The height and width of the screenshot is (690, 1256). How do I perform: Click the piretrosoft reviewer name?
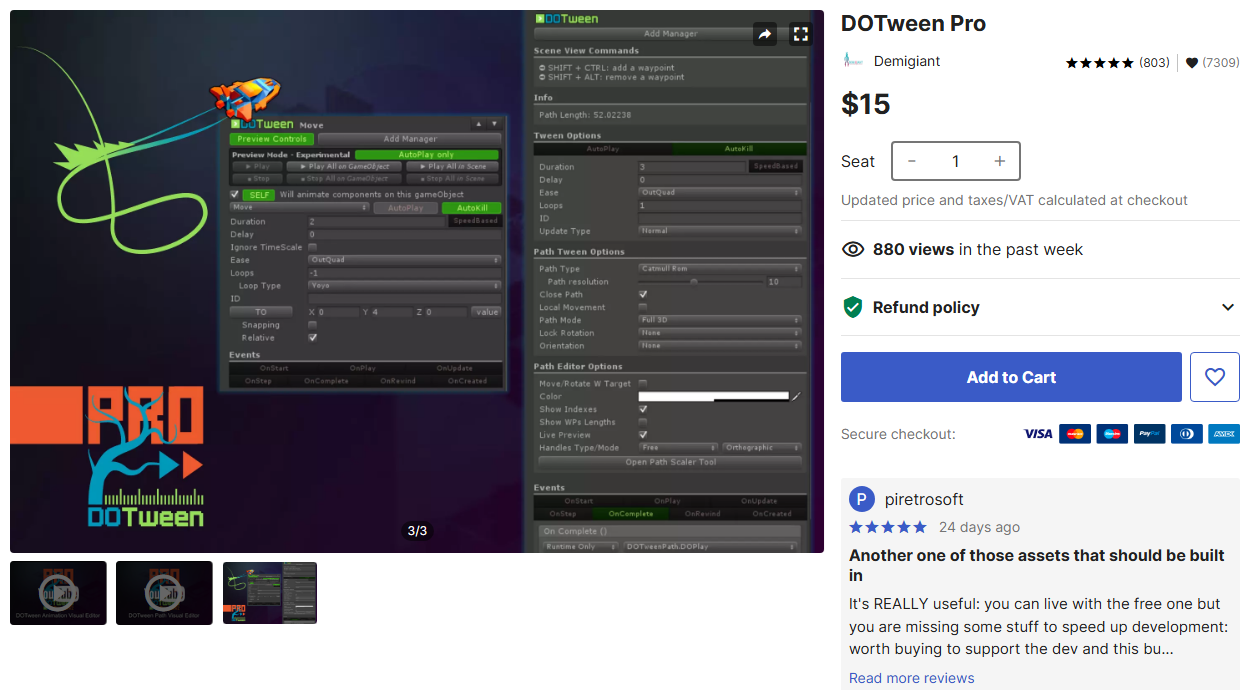924,499
